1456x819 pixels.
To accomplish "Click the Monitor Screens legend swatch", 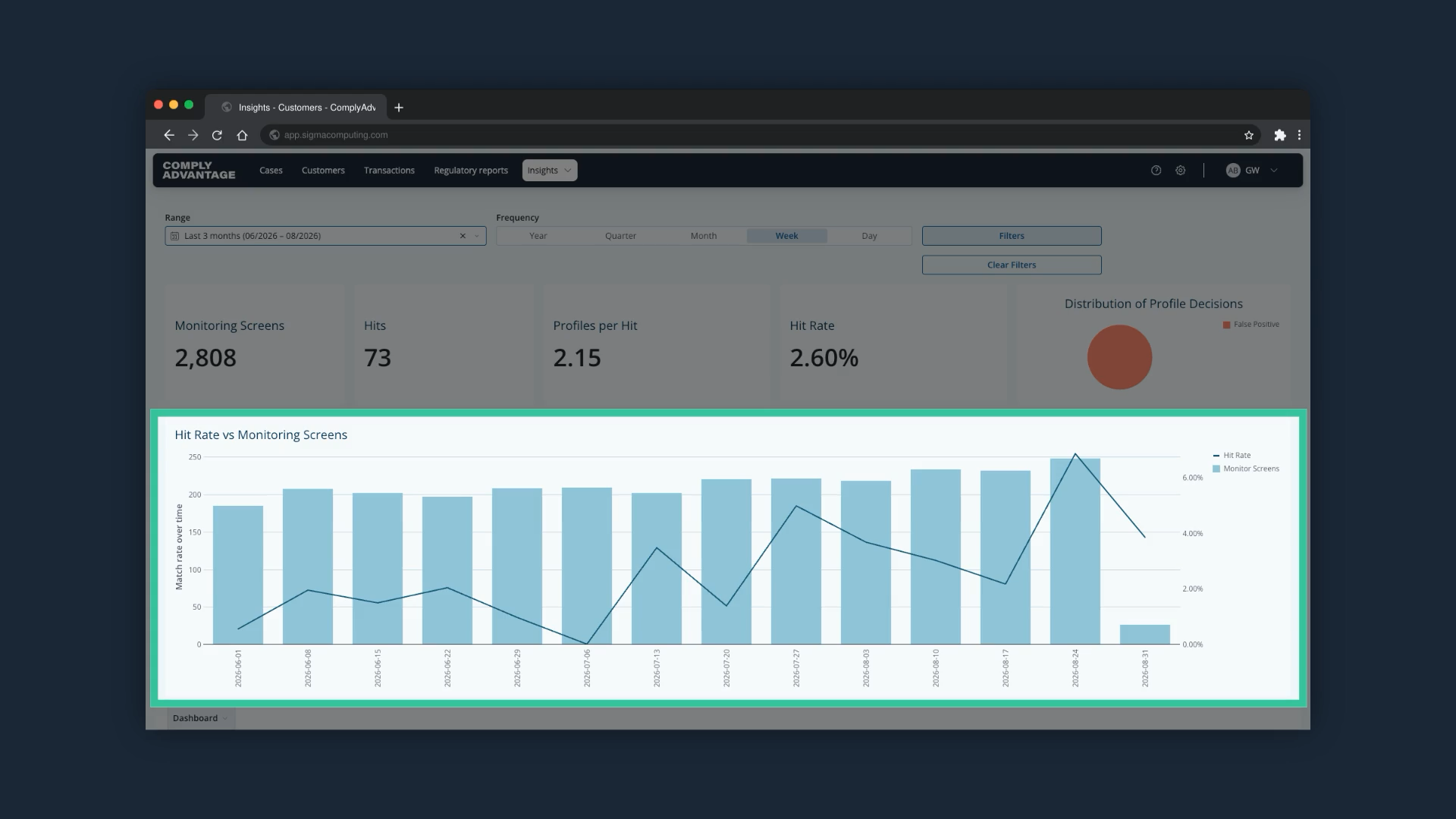I will [1216, 469].
